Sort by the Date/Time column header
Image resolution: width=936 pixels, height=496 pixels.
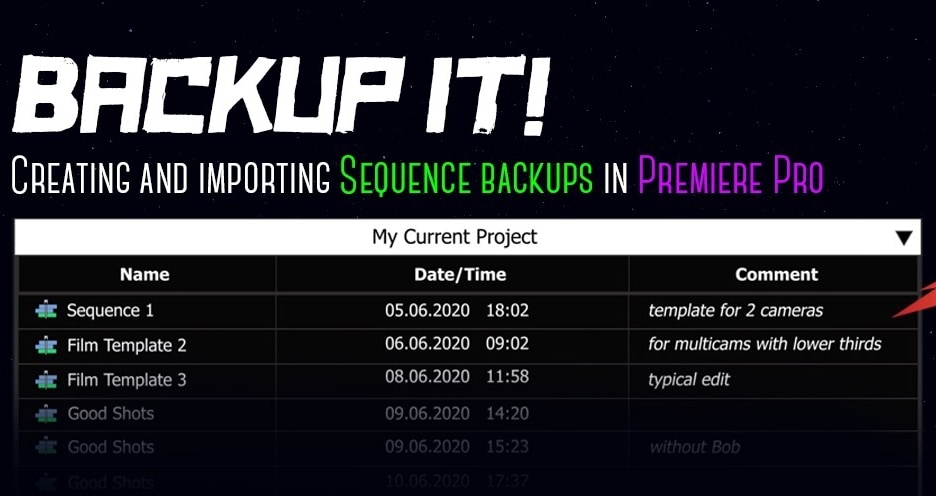click(460, 274)
